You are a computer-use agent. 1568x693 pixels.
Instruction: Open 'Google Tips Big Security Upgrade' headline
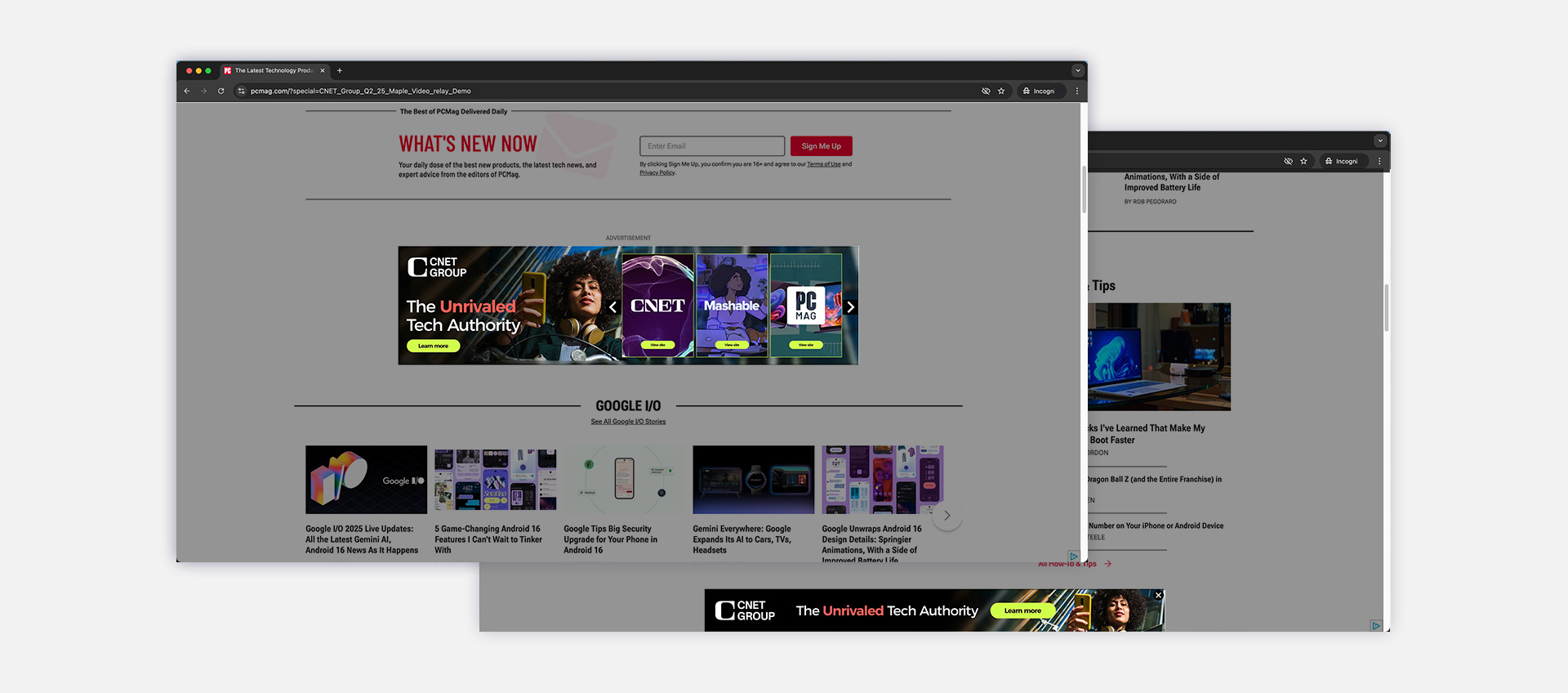(x=610, y=539)
